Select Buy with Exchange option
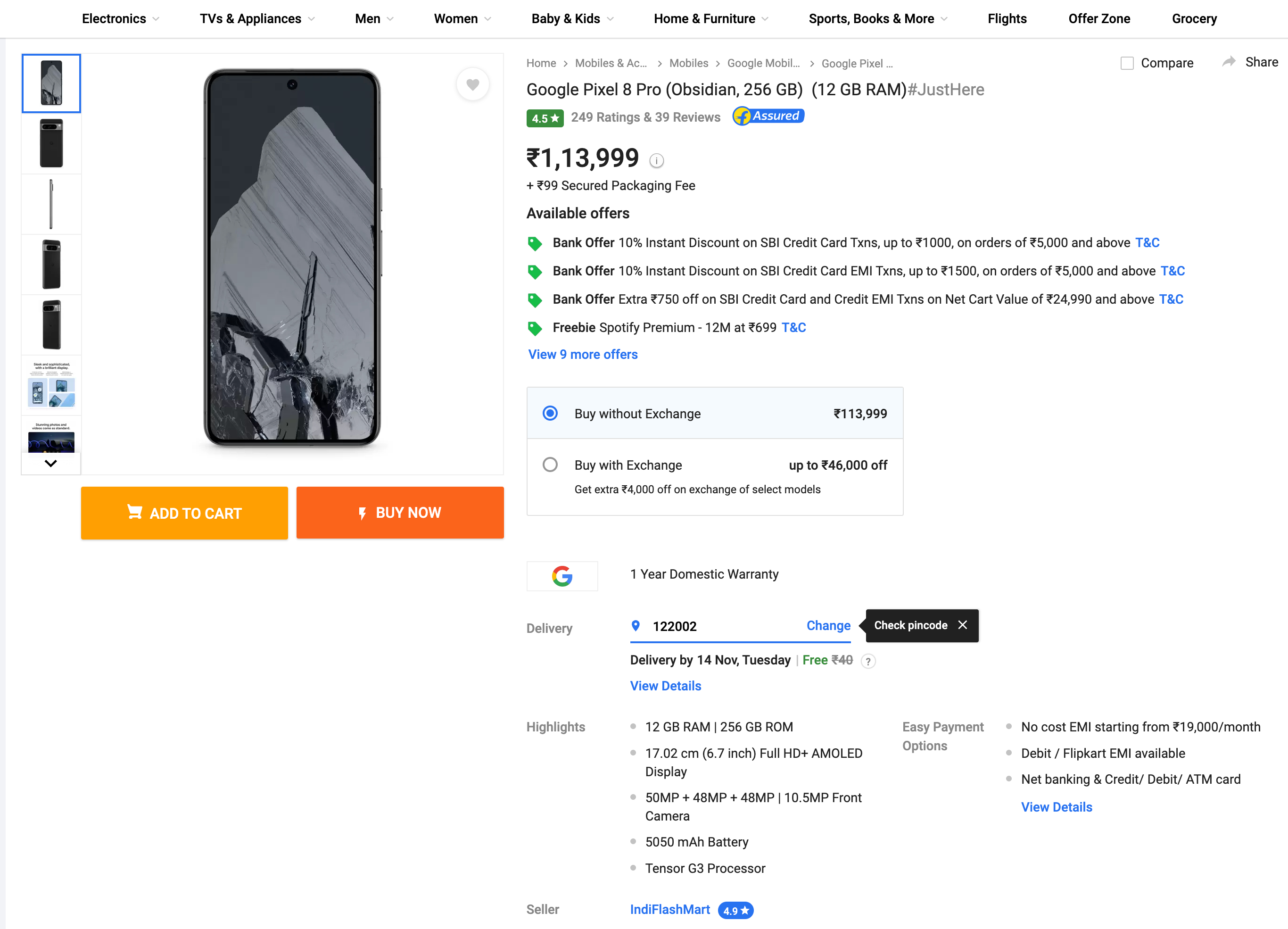 550,465
